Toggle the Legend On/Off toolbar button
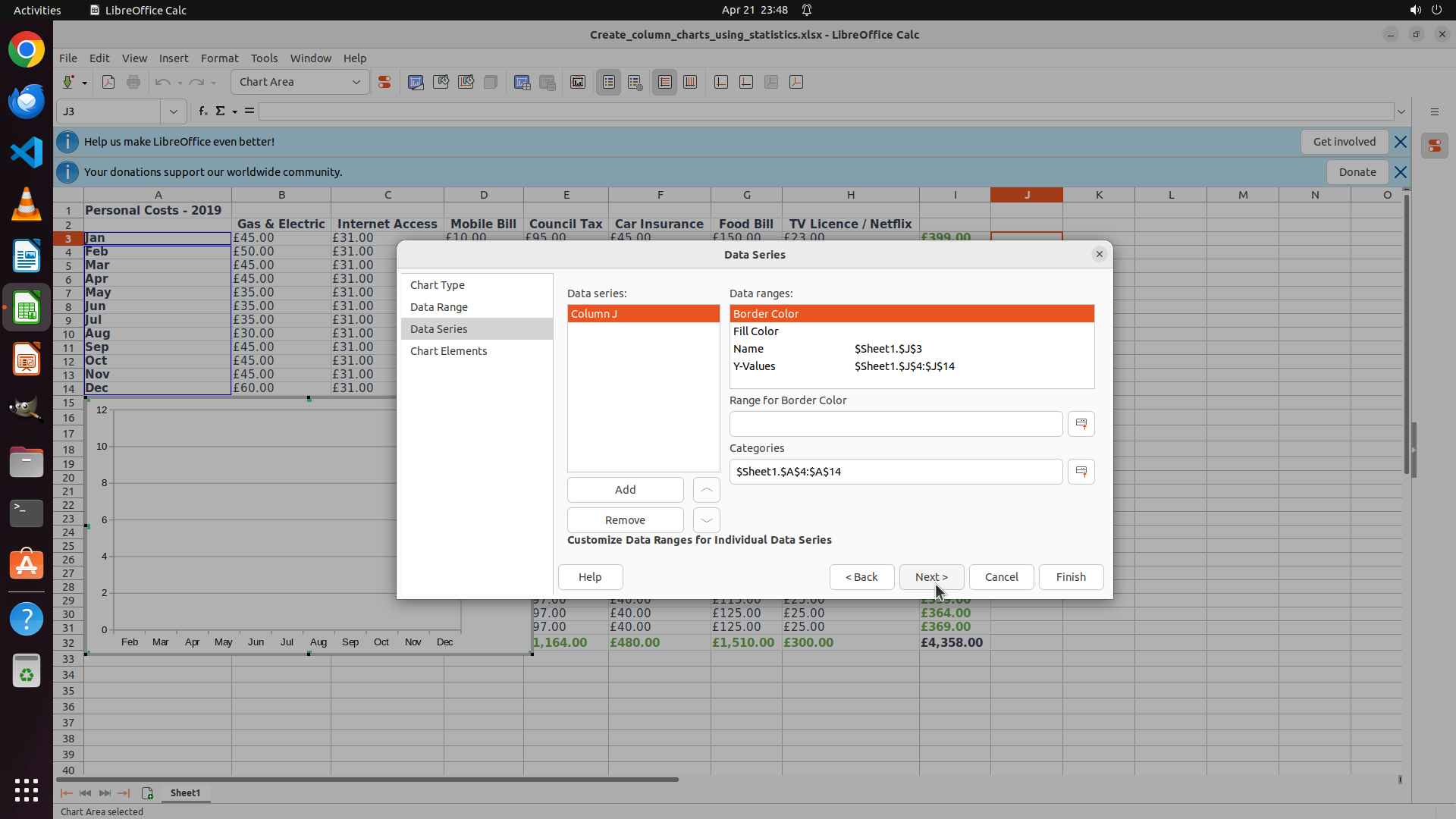1456x819 pixels. (x=608, y=82)
